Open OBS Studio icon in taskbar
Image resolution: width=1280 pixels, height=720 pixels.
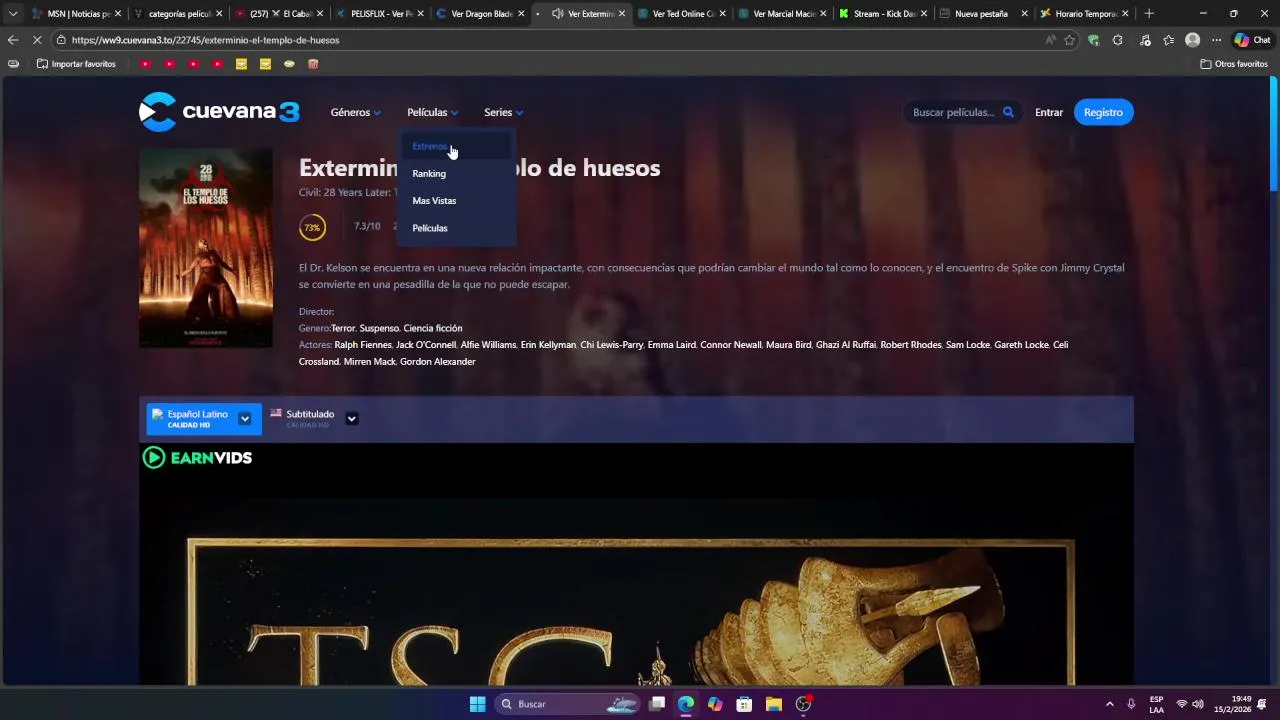[x=803, y=704]
